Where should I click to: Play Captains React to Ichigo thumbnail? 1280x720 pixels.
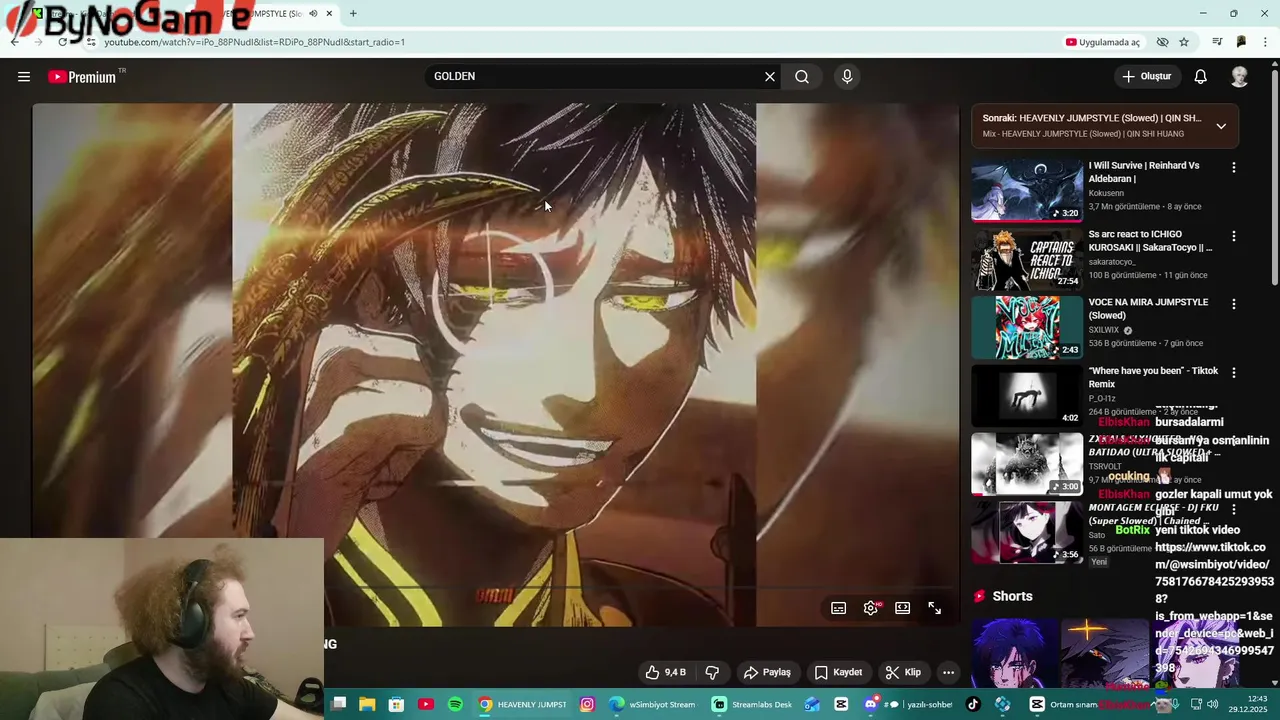coord(1027,259)
